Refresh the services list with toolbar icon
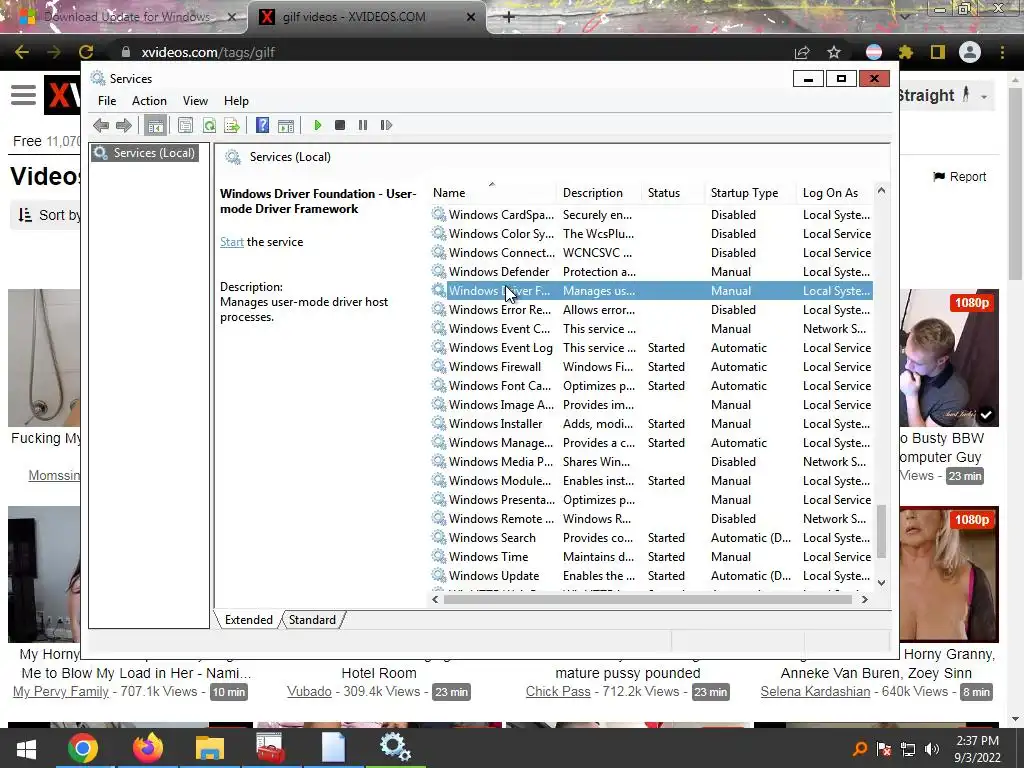Viewport: 1024px width, 768px height. (209, 125)
